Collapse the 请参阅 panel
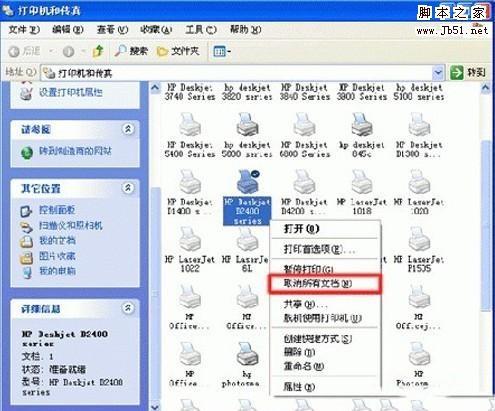This screenshot has height=411, width=495. coord(128,129)
